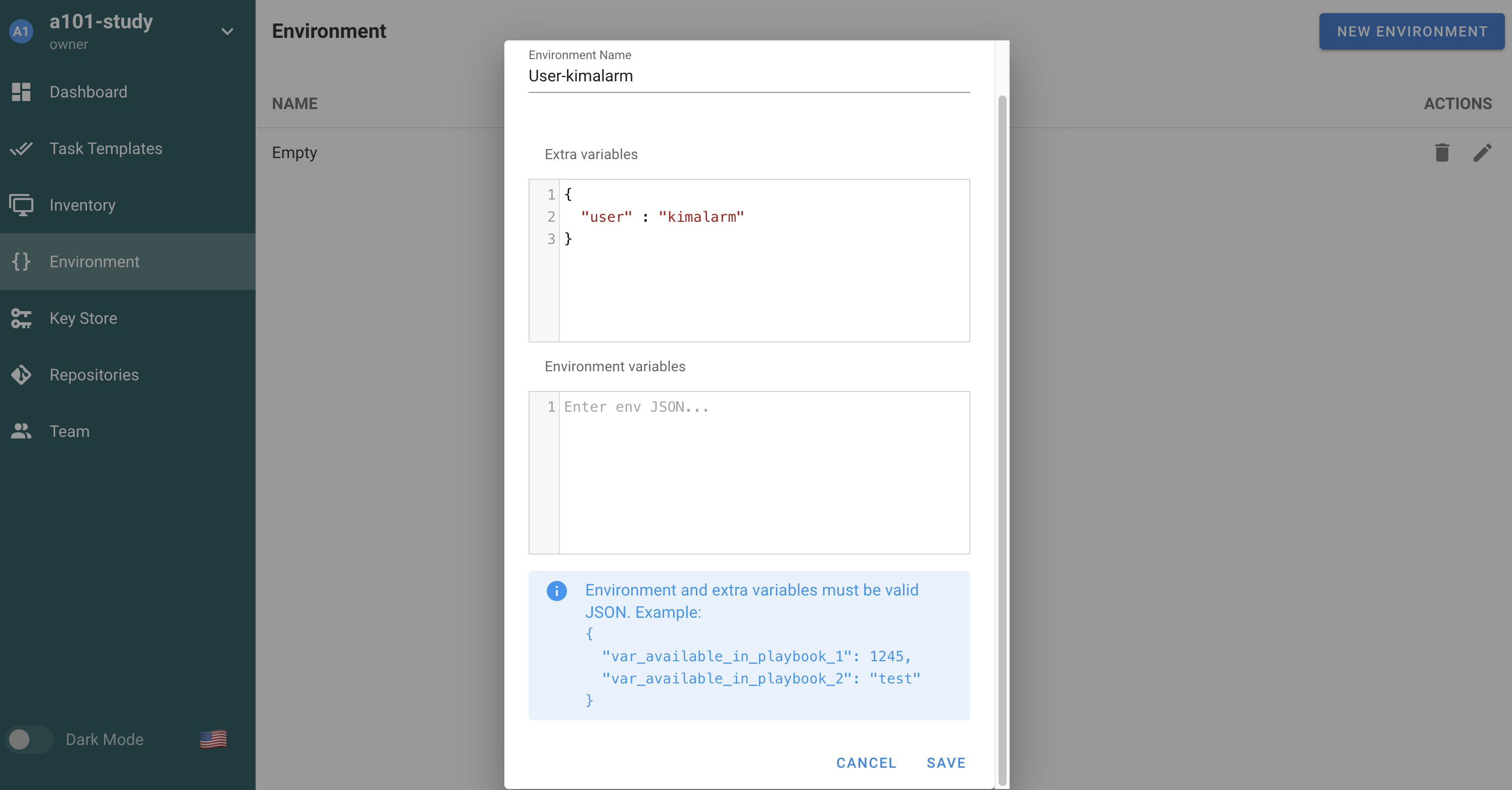This screenshot has height=790, width=1512.
Task: Click the NAME column header
Action: (x=295, y=104)
